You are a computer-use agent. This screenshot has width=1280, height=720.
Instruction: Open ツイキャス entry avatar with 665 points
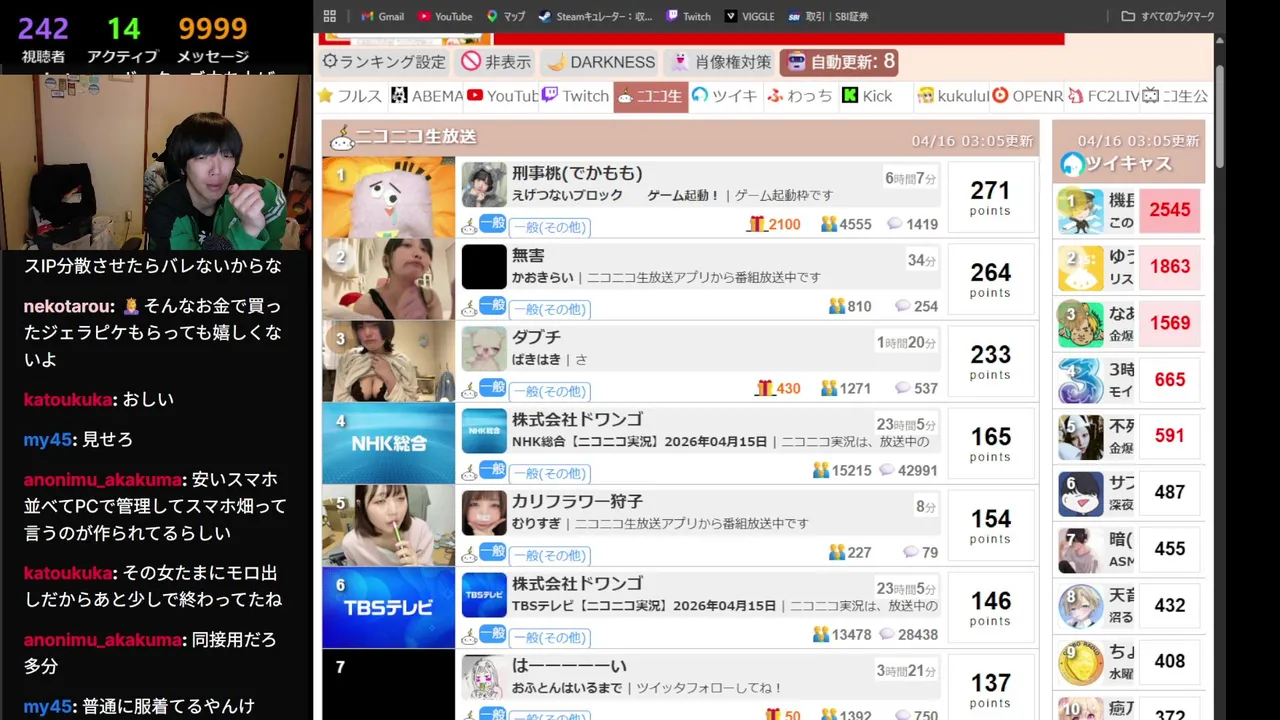click(1081, 380)
